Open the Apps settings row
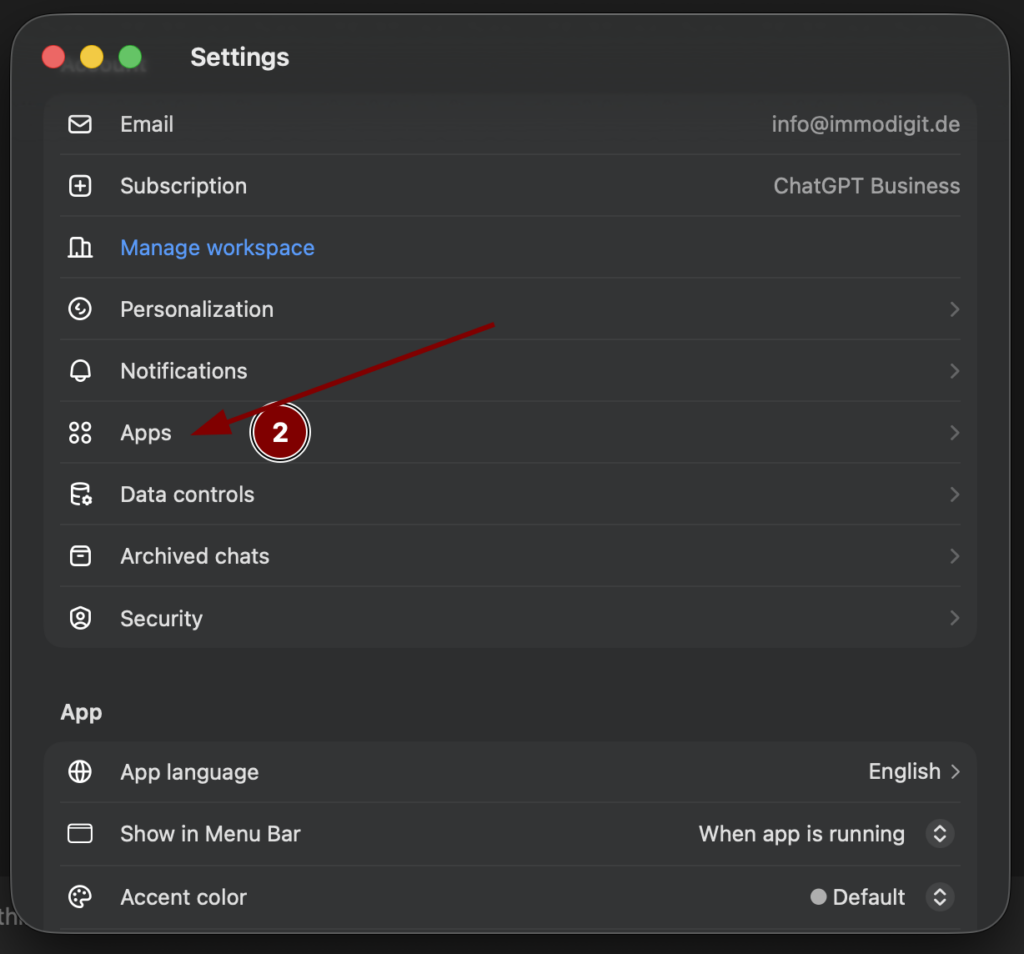Image resolution: width=1024 pixels, height=954 pixels. pos(146,433)
